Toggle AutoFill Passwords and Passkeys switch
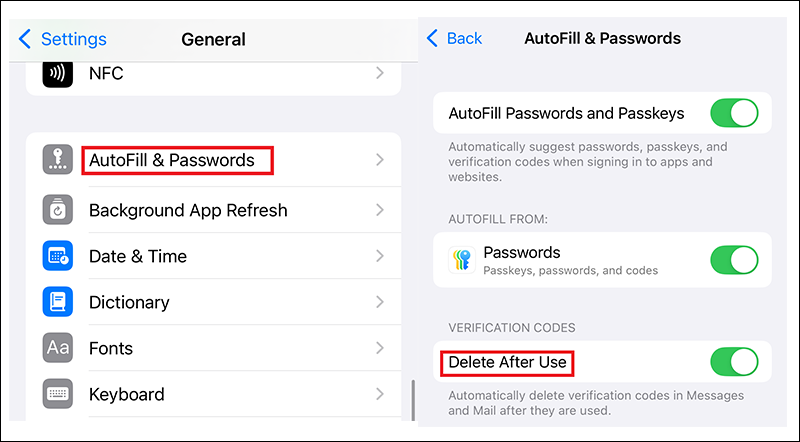800x442 pixels. [734, 113]
